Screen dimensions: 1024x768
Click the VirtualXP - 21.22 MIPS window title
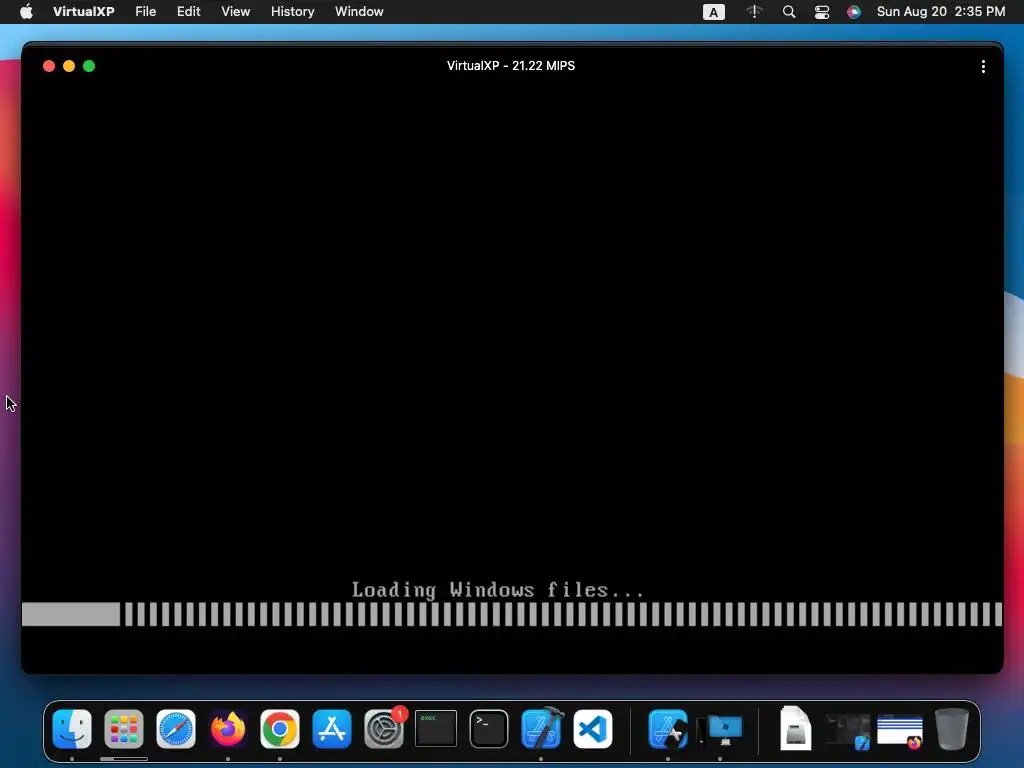pos(511,66)
